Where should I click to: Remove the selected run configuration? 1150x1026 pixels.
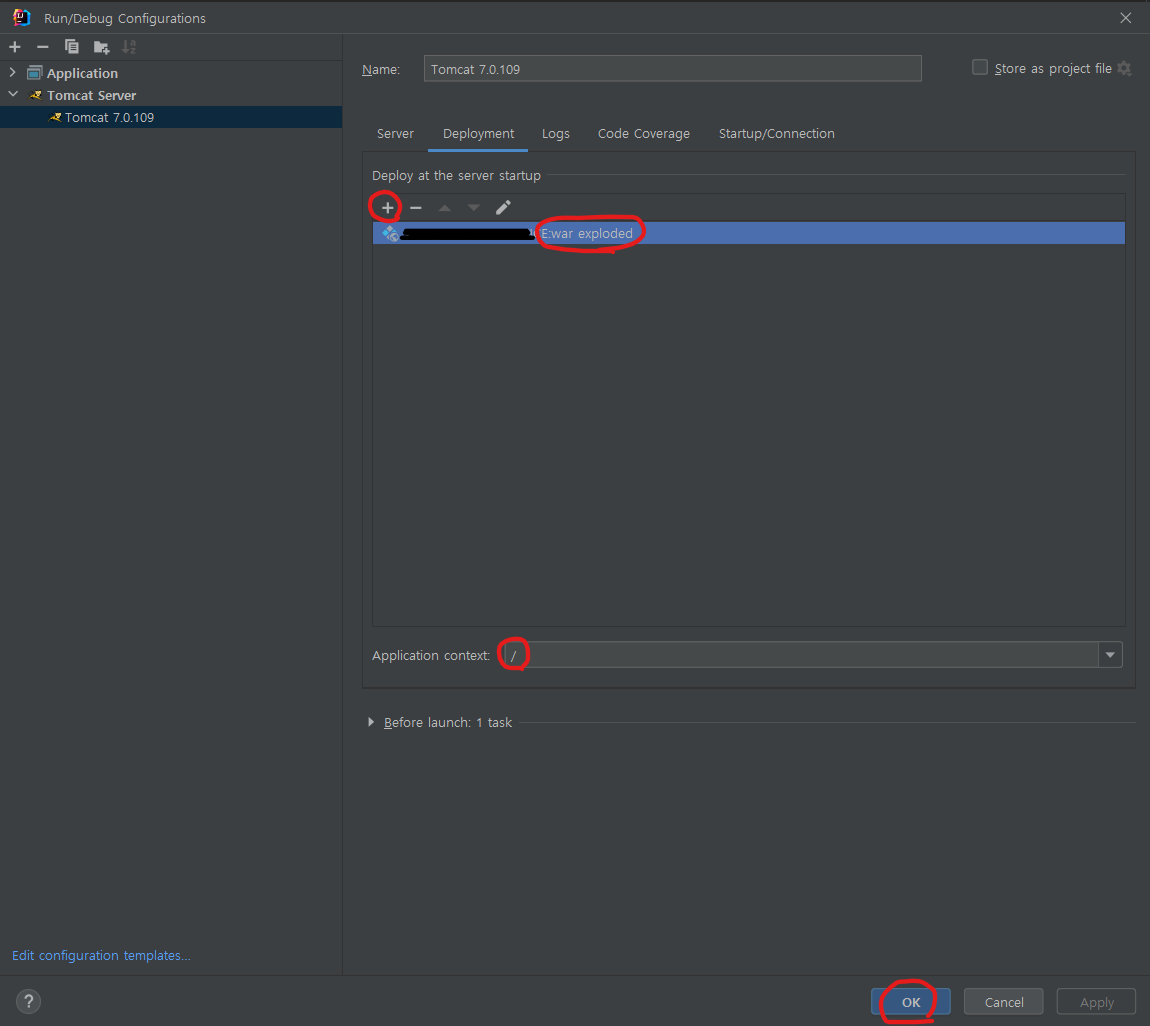[x=43, y=47]
